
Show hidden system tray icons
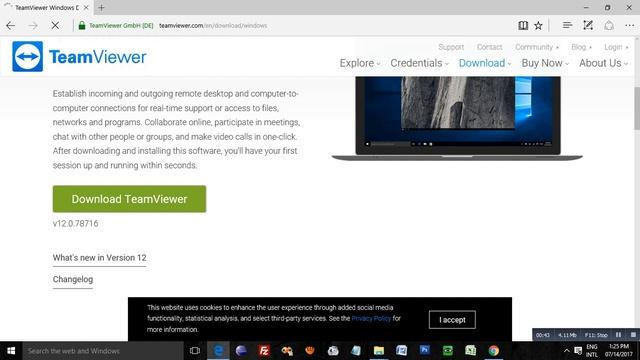pyautogui.click(x=567, y=351)
